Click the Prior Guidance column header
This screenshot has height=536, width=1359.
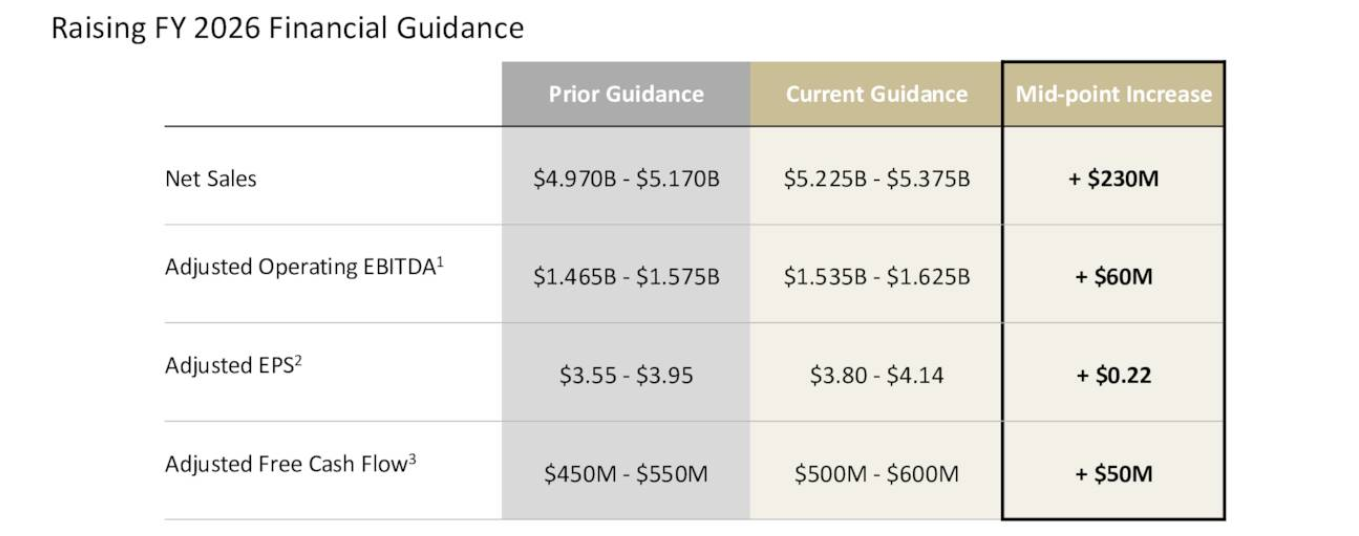tap(626, 94)
